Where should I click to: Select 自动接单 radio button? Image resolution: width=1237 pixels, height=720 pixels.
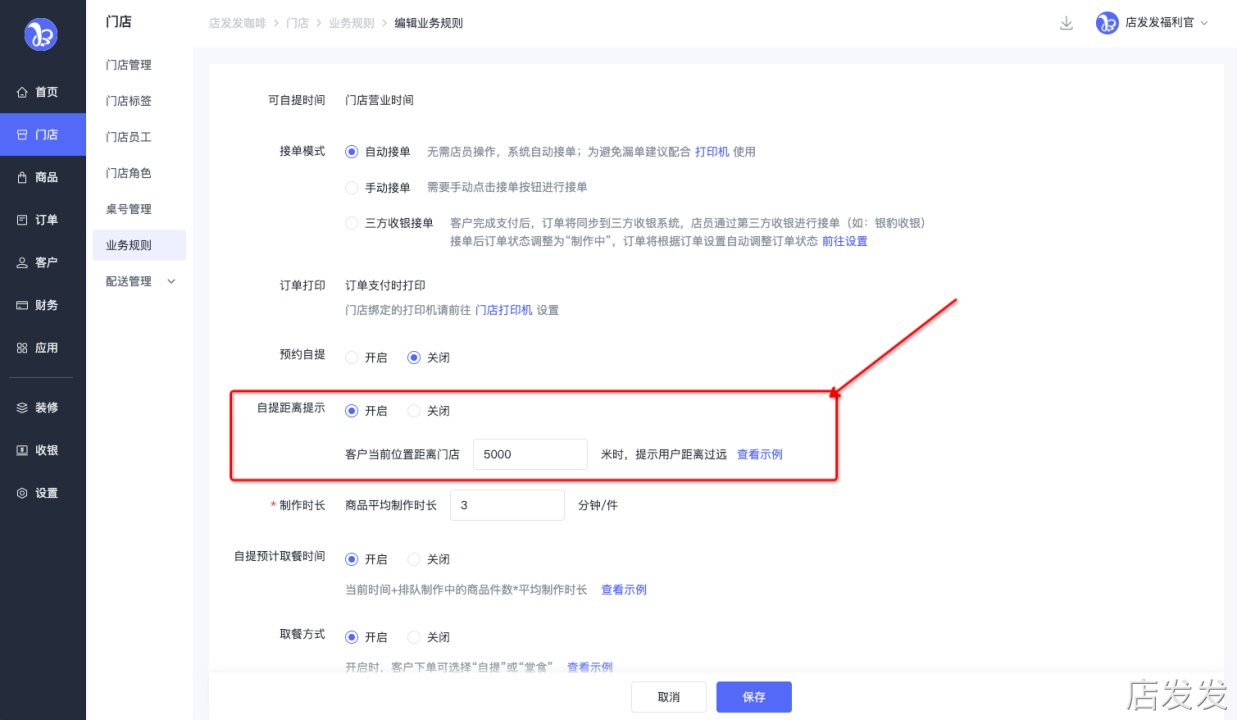click(351, 152)
